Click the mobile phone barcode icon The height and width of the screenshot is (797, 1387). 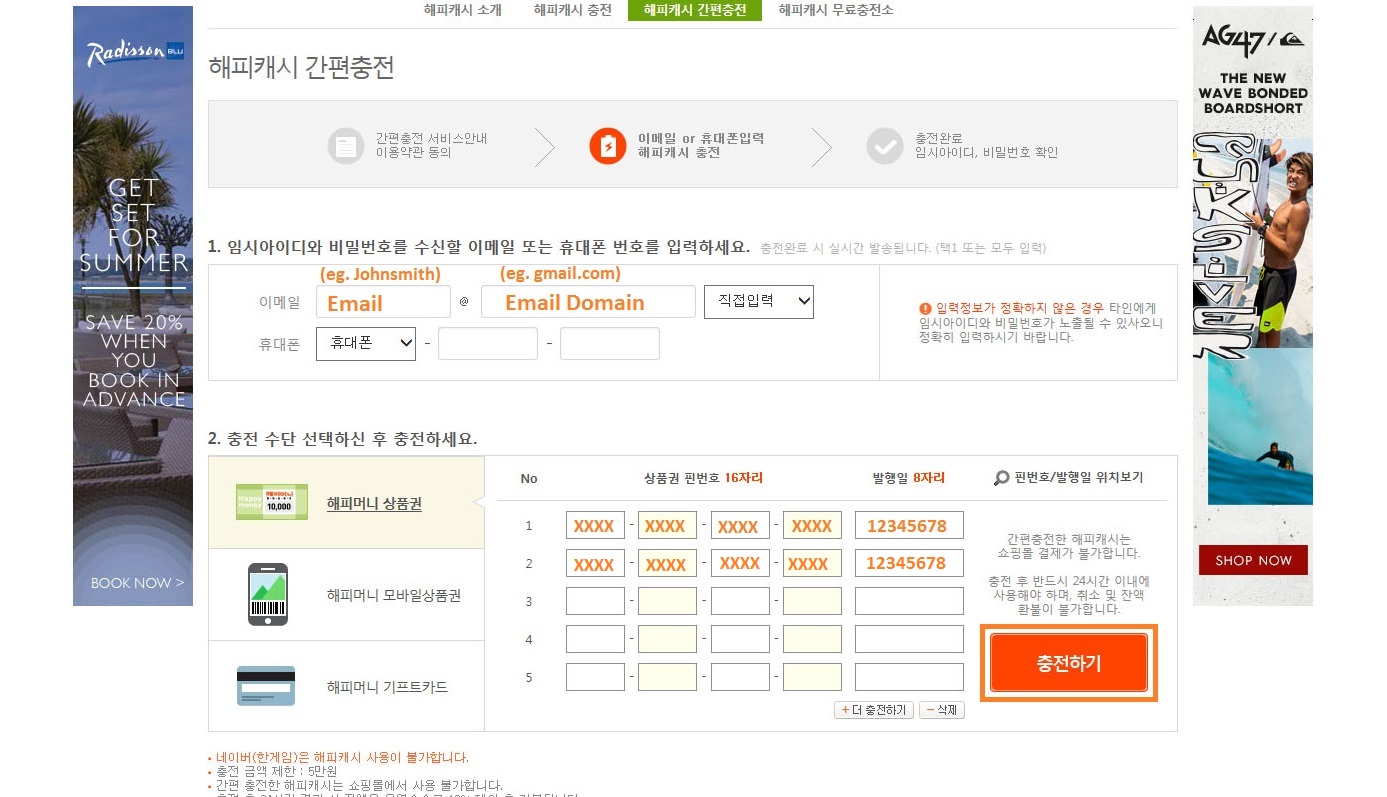tap(268, 594)
